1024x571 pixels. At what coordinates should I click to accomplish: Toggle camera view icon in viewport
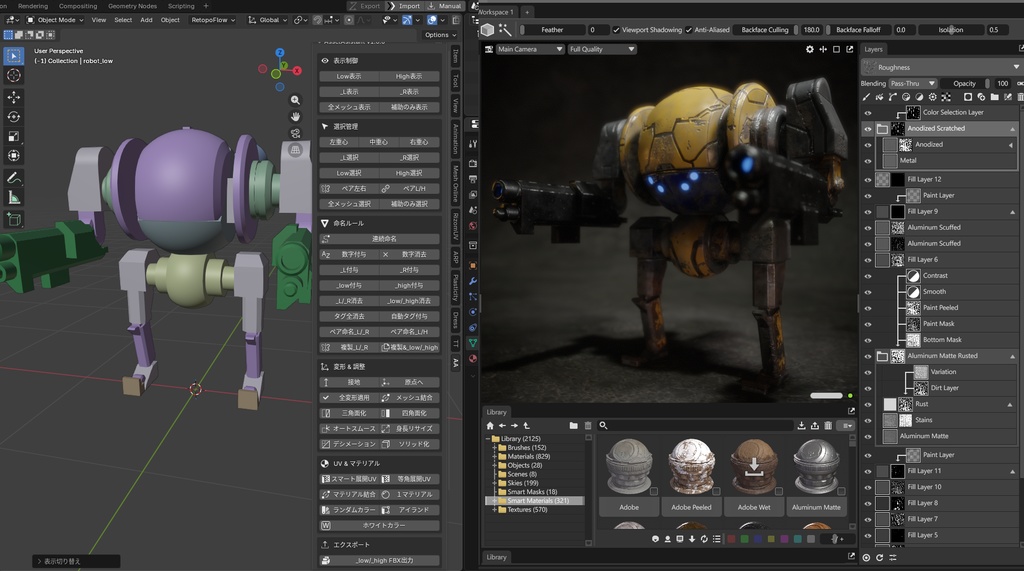(x=295, y=133)
